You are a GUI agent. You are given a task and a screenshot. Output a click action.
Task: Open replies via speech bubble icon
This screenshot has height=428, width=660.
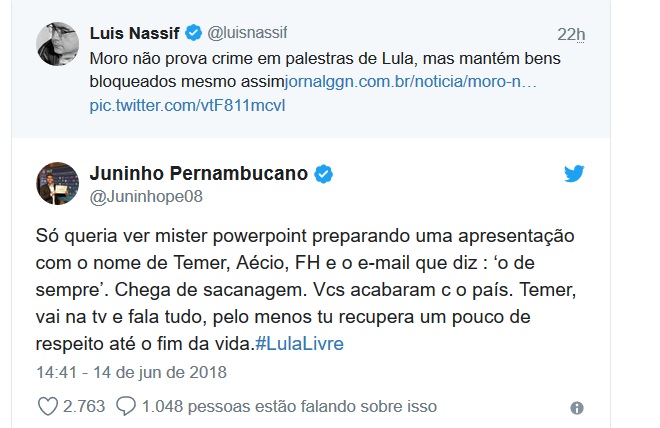[x=126, y=406]
